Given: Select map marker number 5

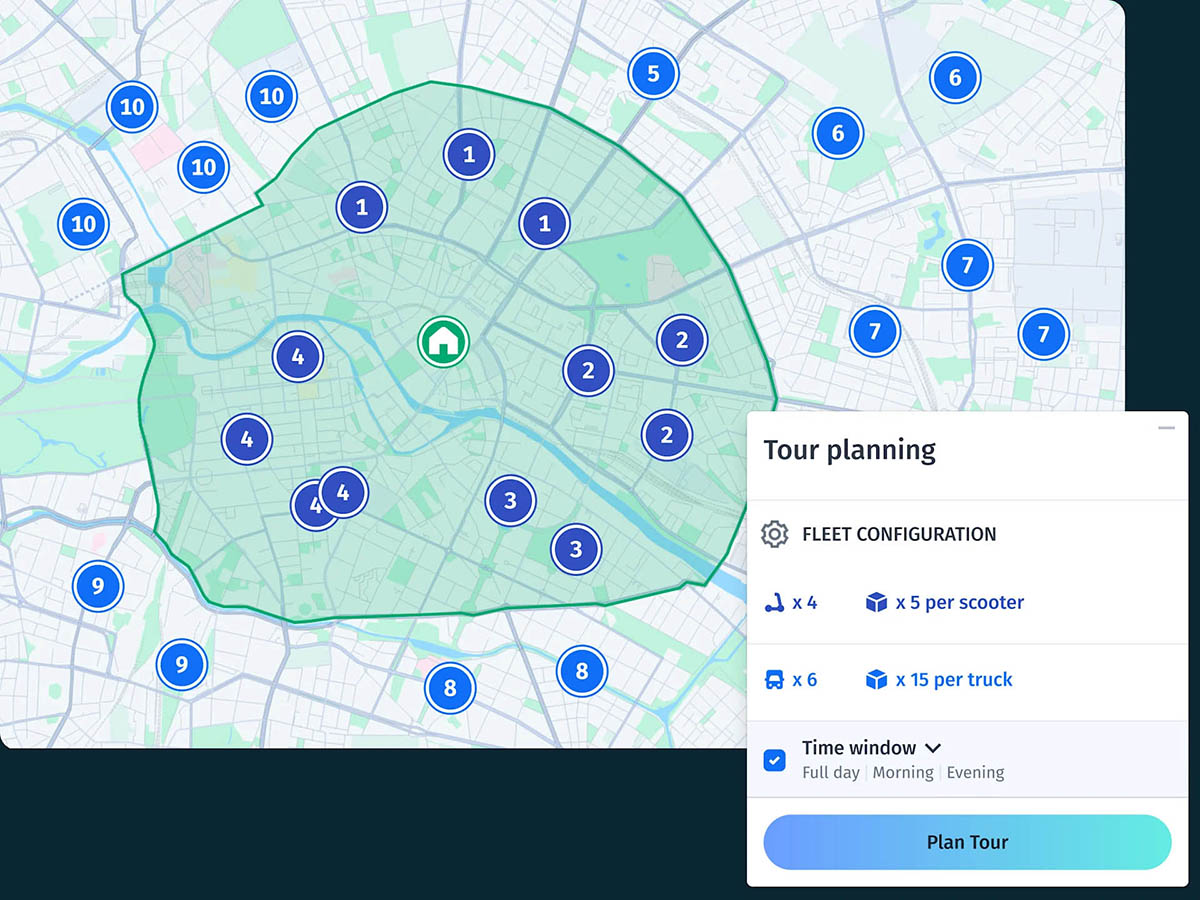Looking at the screenshot, I should pyautogui.click(x=653, y=74).
